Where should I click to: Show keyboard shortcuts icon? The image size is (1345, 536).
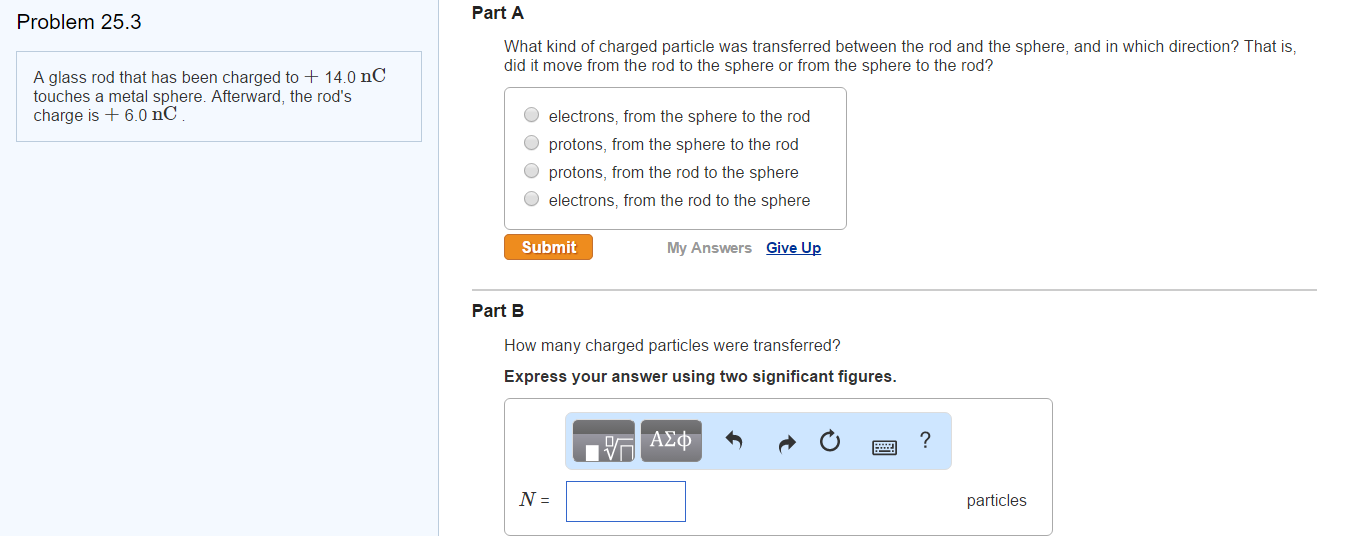click(x=884, y=446)
